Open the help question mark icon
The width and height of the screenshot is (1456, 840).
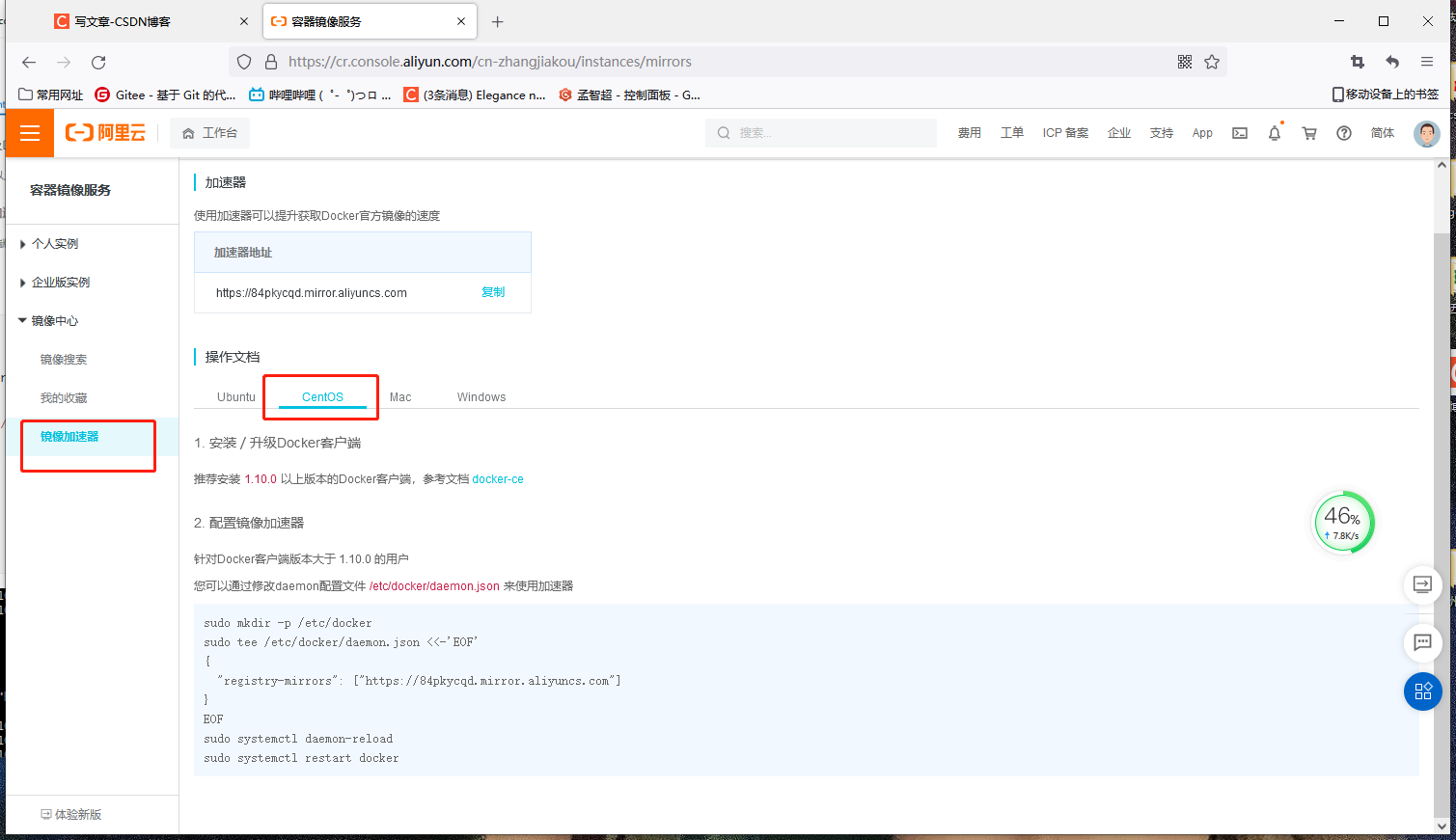click(x=1344, y=133)
